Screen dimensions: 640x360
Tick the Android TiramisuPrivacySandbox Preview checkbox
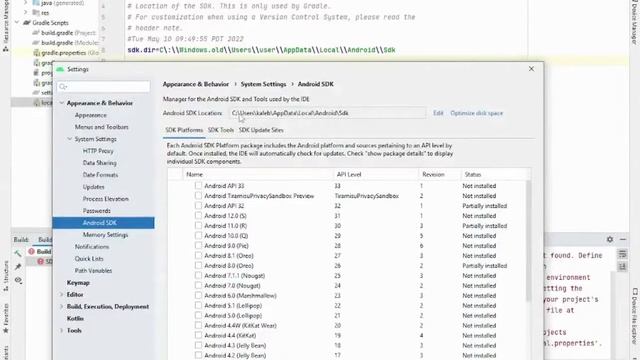[x=198, y=196]
